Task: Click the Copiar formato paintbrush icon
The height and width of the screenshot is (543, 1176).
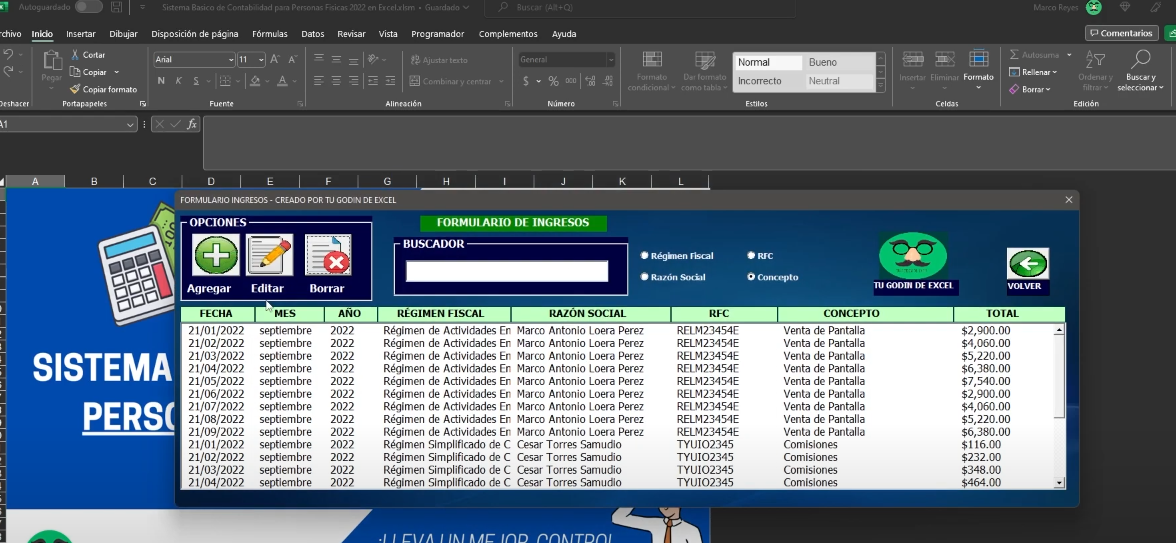Action: click(x=76, y=89)
